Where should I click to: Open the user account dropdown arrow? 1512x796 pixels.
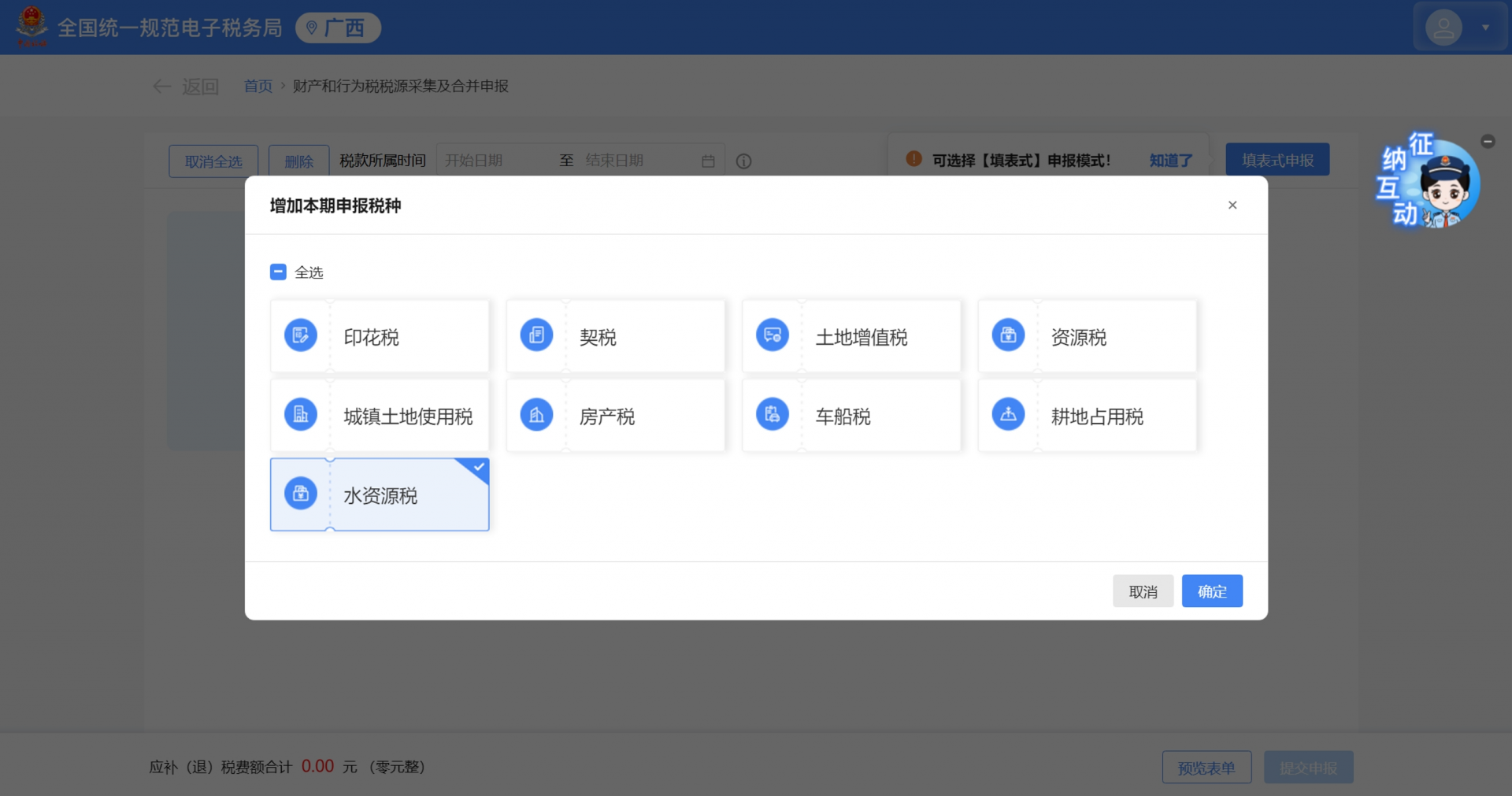(1485, 28)
